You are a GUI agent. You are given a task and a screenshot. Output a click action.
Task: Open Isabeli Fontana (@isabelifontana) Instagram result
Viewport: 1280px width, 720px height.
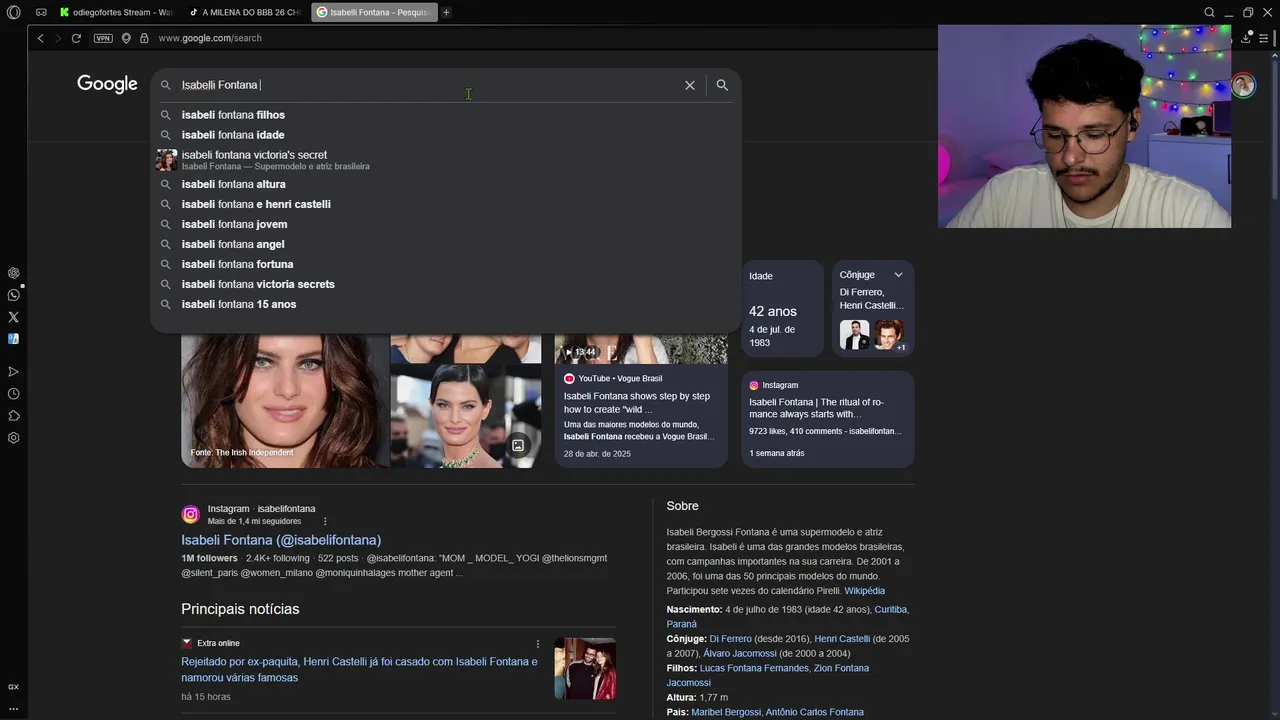pos(281,540)
